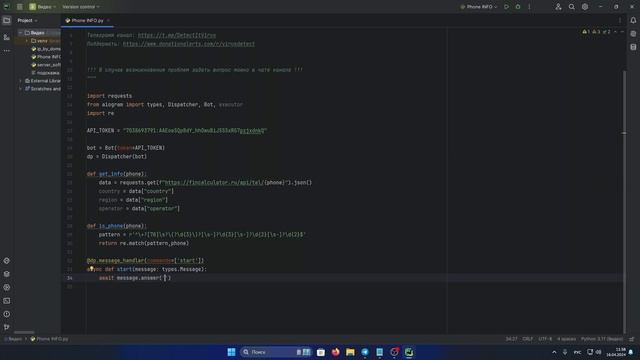
Task: Open the fincalculator API URL in code
Action: pos(213,182)
